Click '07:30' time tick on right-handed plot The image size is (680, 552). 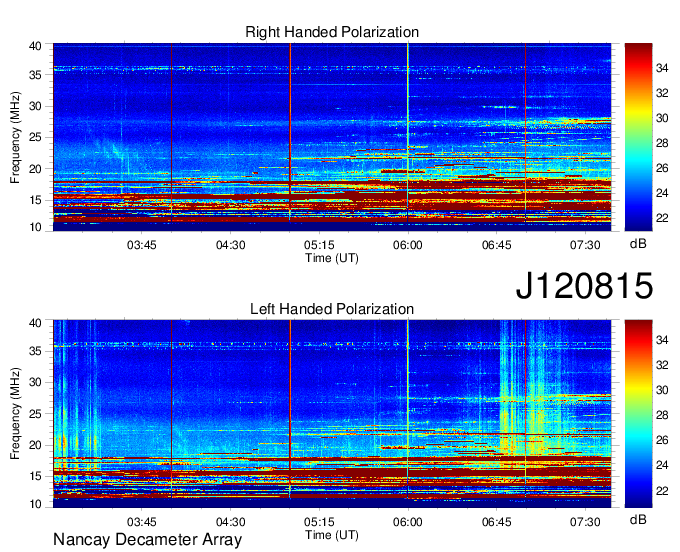click(585, 245)
